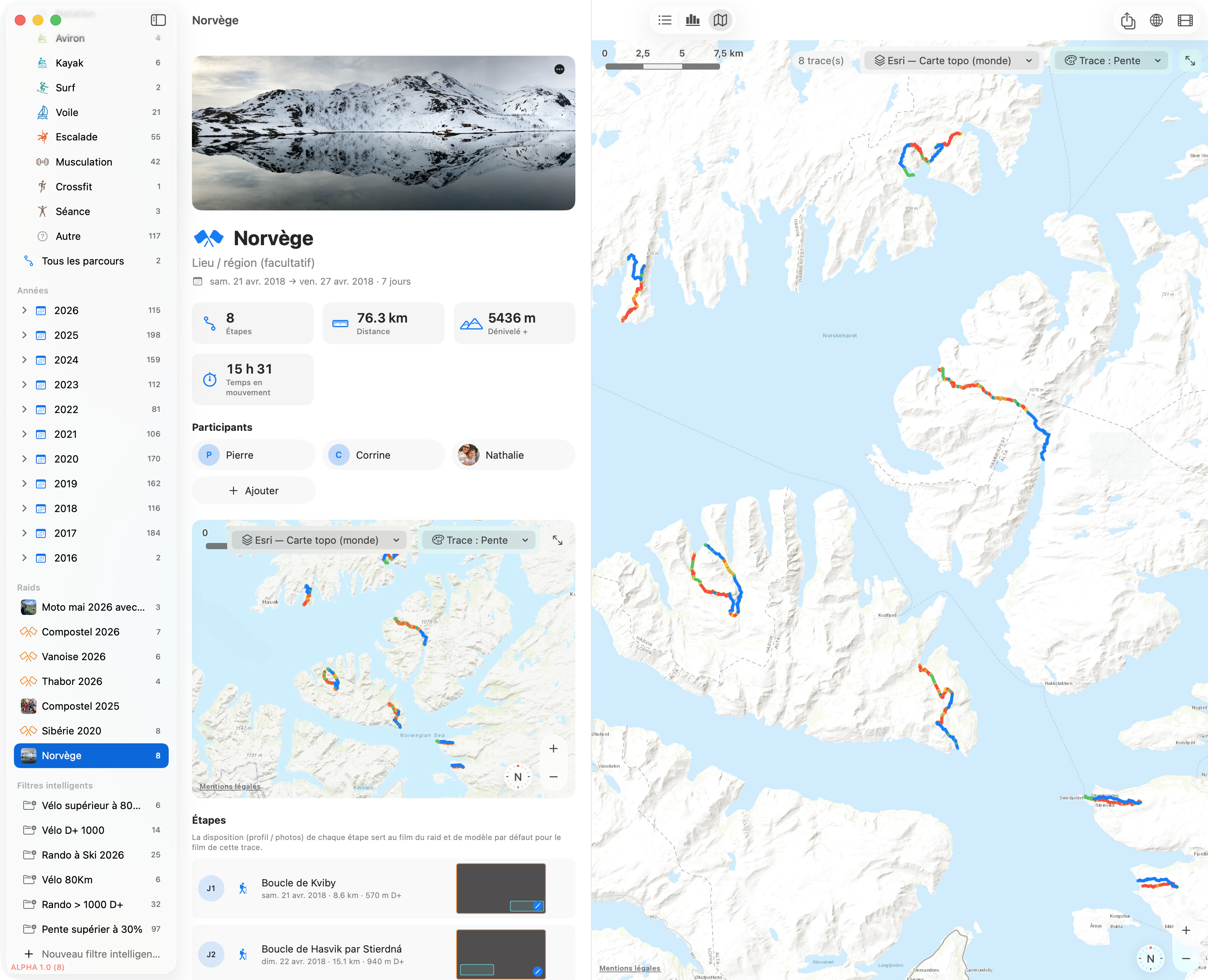Zoom in on the small embedded map
The image size is (1208, 980).
[x=553, y=749]
